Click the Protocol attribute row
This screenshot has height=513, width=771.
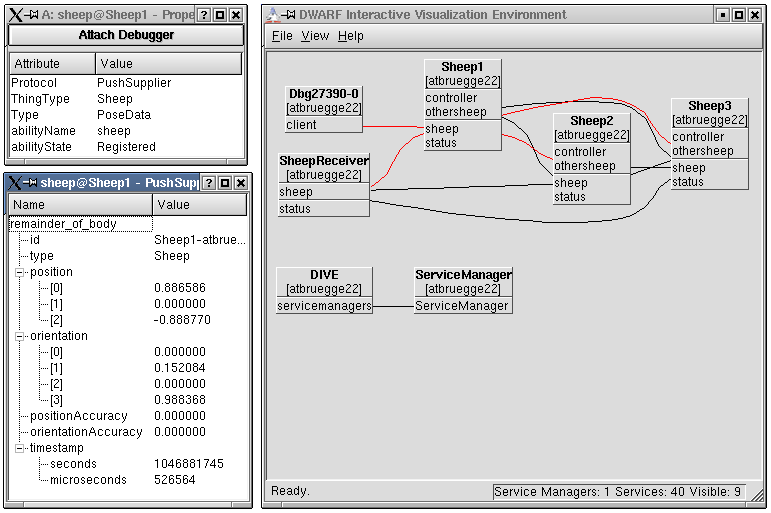click(126, 83)
